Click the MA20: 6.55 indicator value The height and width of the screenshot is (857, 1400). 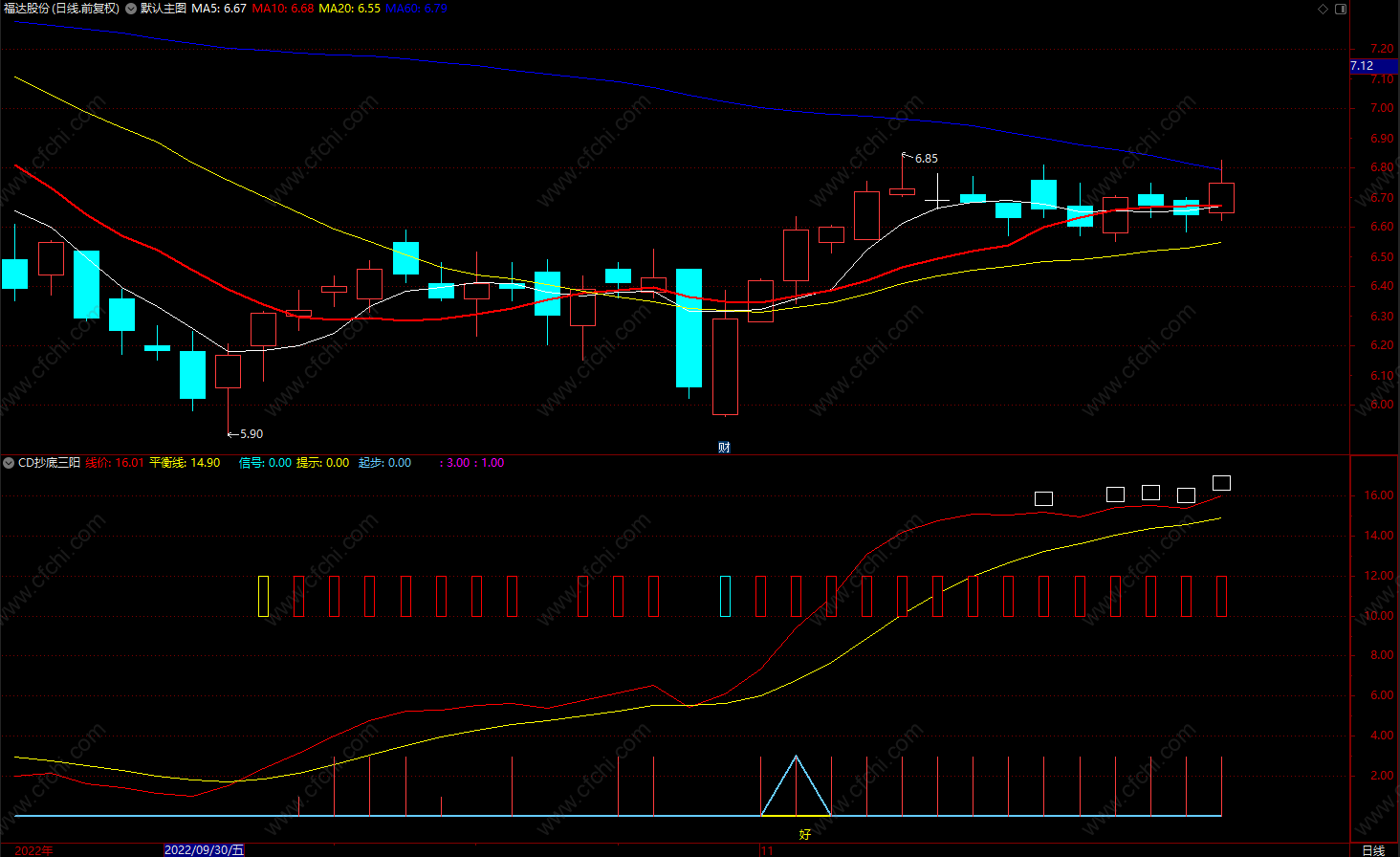click(349, 9)
